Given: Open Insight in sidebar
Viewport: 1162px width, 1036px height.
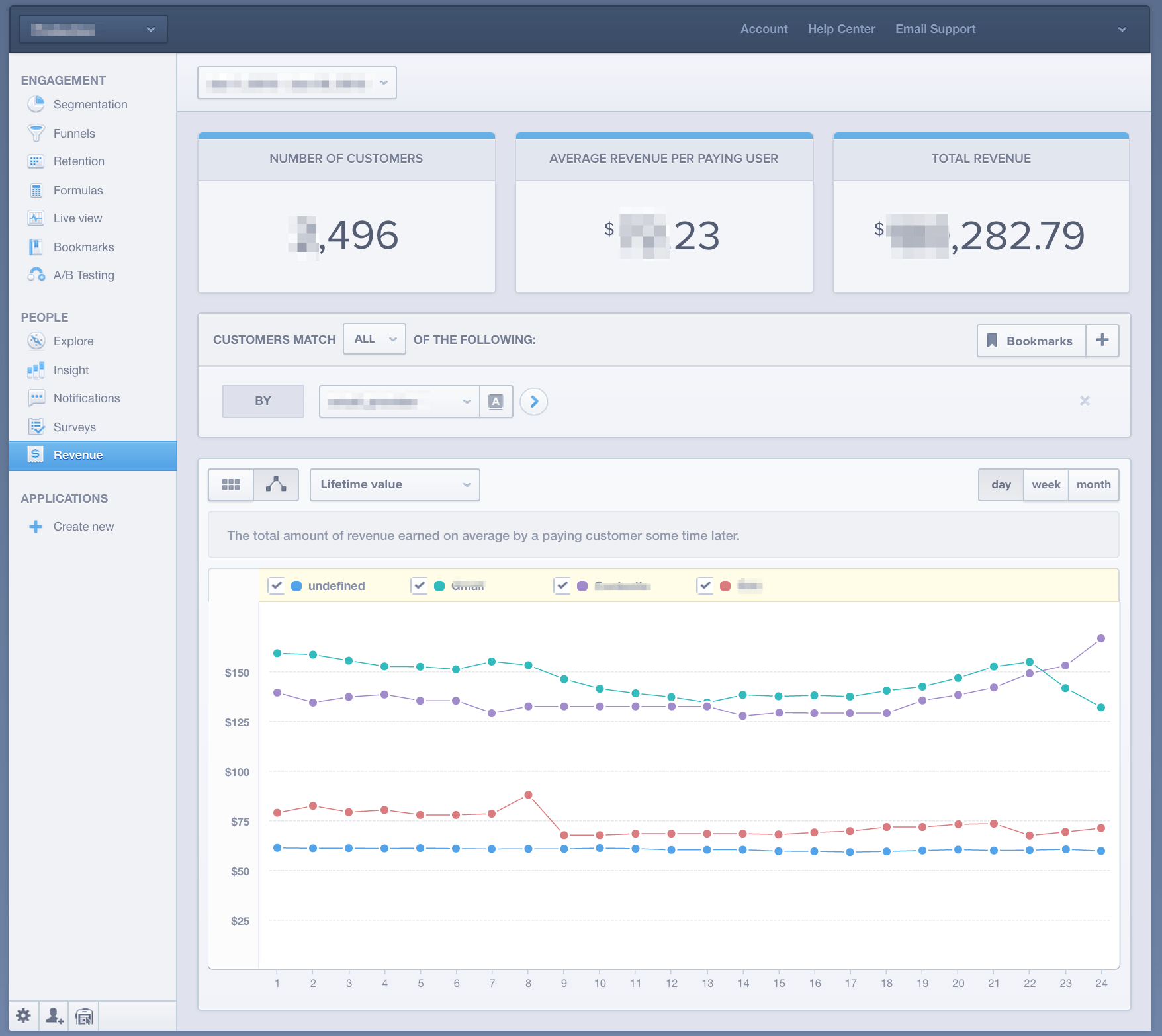Looking at the screenshot, I should [x=71, y=370].
